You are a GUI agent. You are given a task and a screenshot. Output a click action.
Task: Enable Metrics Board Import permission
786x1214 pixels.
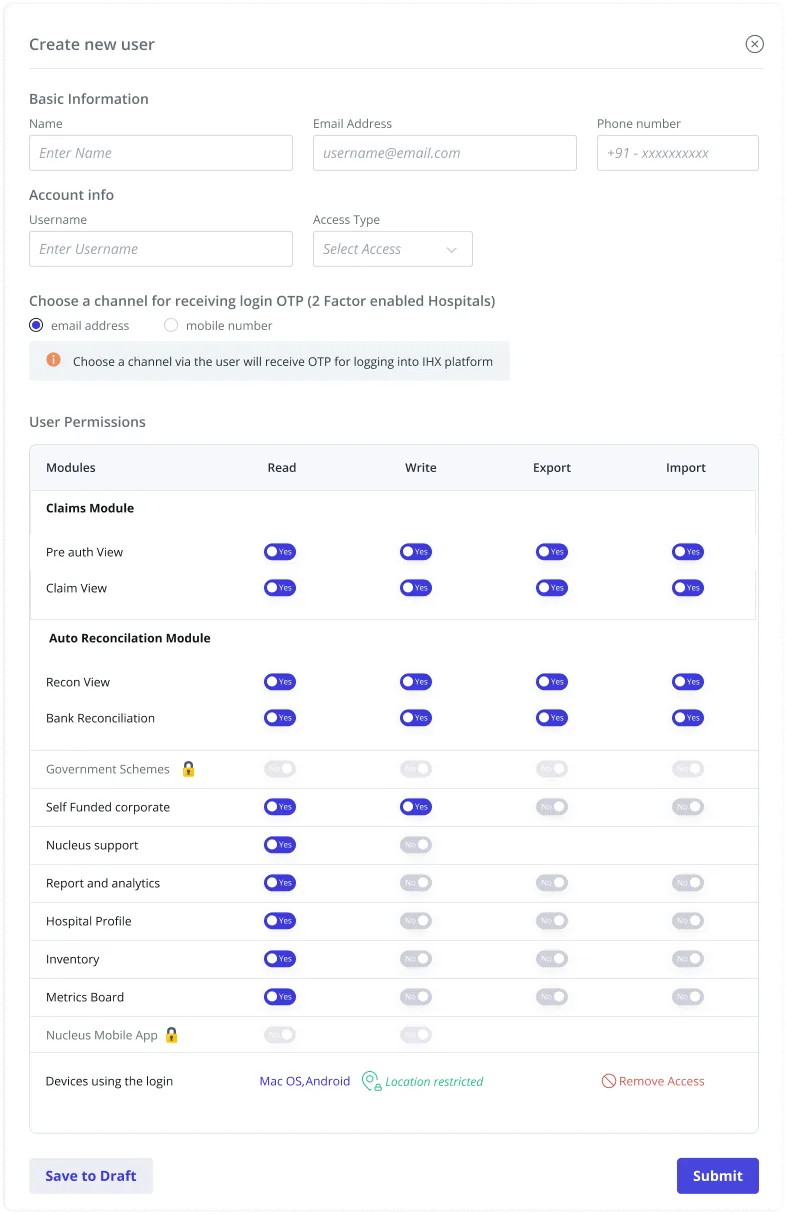pos(688,997)
